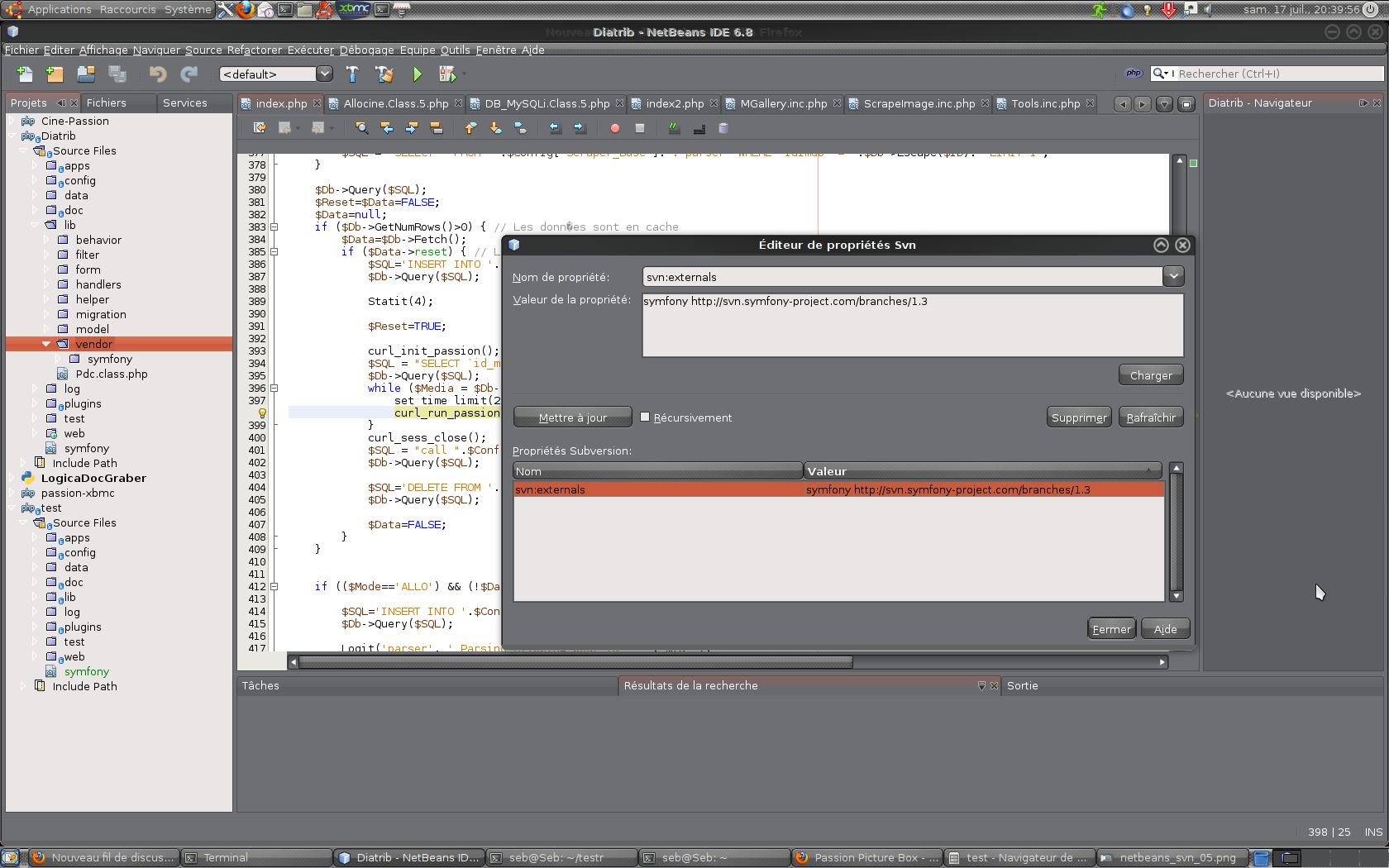Viewport: 1389px width, 868px height.
Task: Click the Charger button
Action: point(1151,375)
